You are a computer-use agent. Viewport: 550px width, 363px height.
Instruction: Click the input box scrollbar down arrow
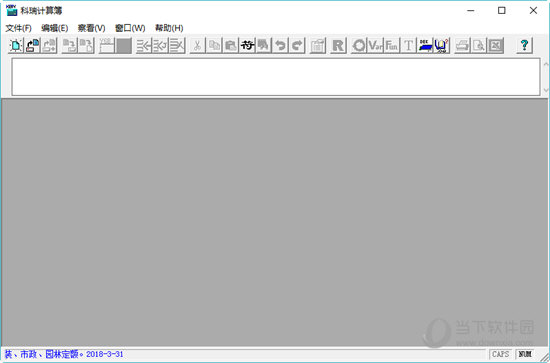pyautogui.click(x=546, y=90)
